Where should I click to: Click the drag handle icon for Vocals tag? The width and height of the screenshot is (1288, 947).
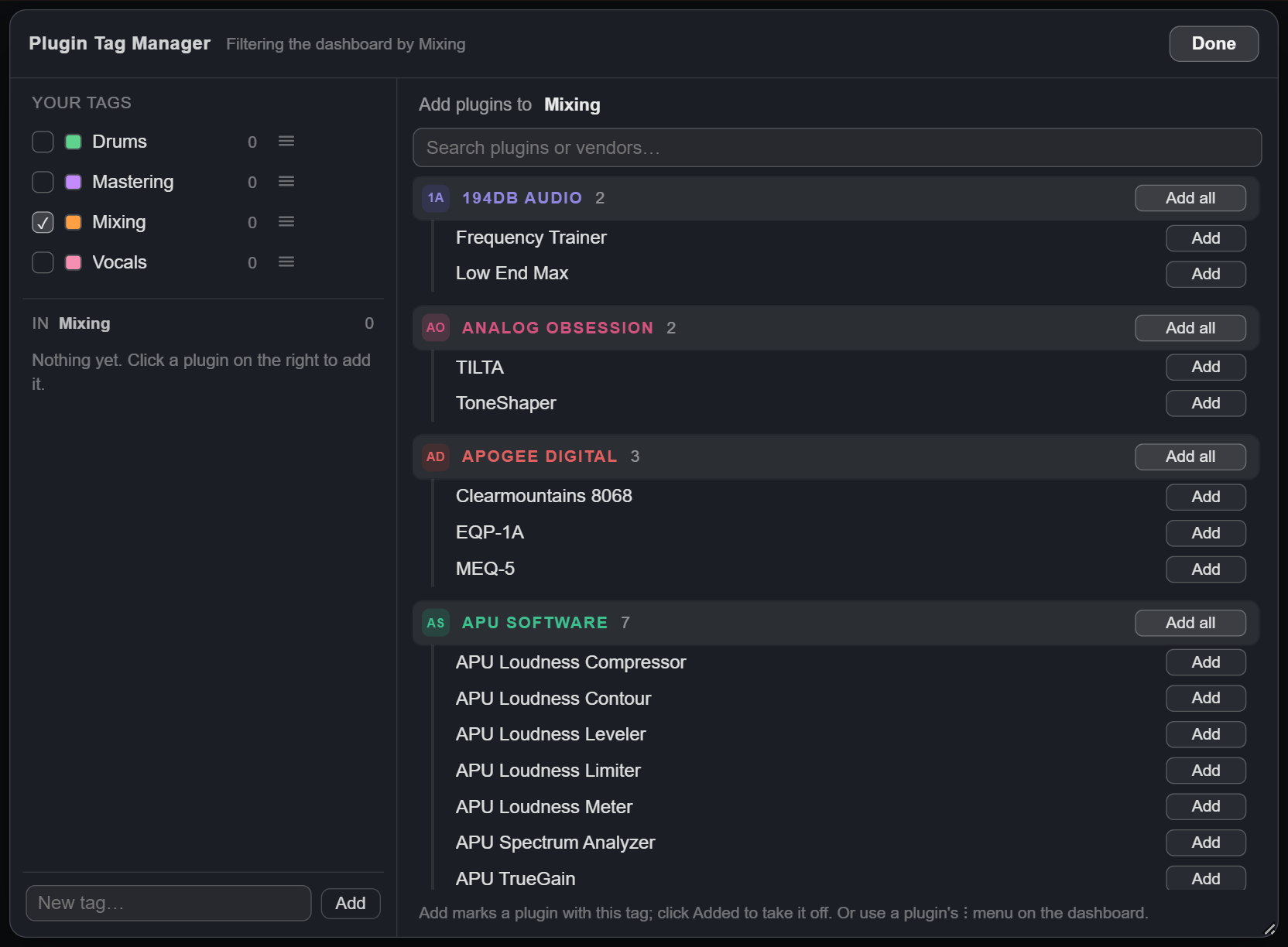click(x=286, y=262)
